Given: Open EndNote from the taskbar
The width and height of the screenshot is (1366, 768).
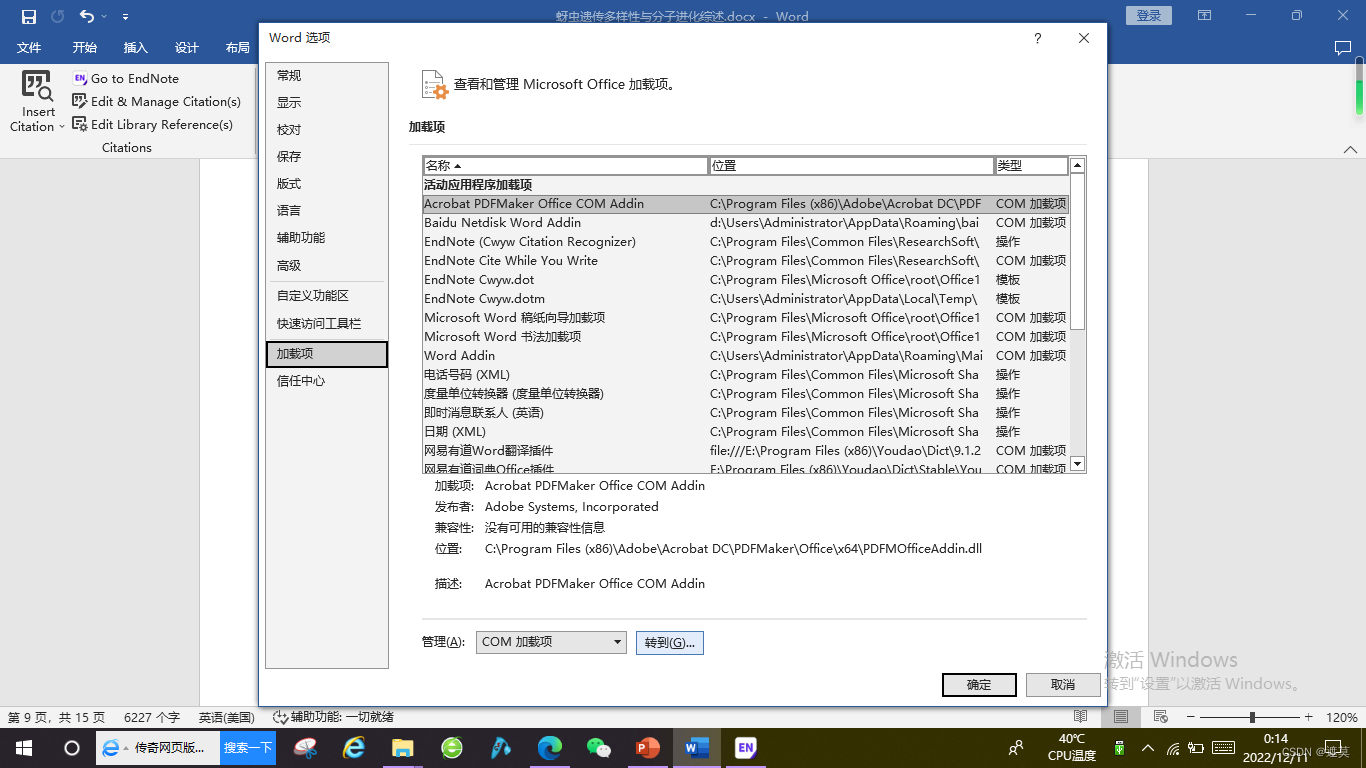Looking at the screenshot, I should pyautogui.click(x=745, y=748).
